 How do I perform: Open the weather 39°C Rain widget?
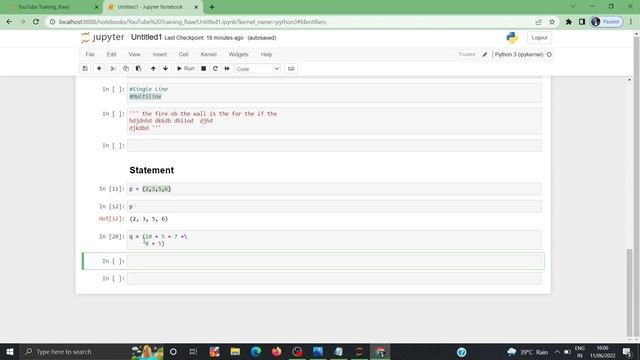point(527,352)
